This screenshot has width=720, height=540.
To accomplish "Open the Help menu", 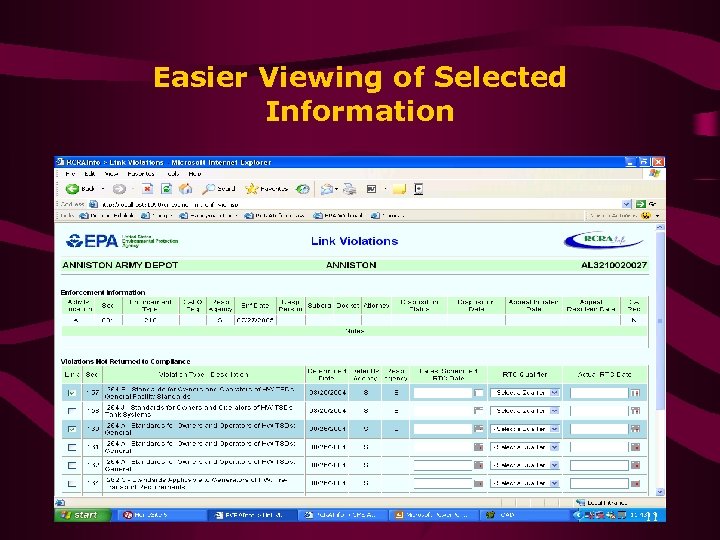I will [x=195, y=174].
